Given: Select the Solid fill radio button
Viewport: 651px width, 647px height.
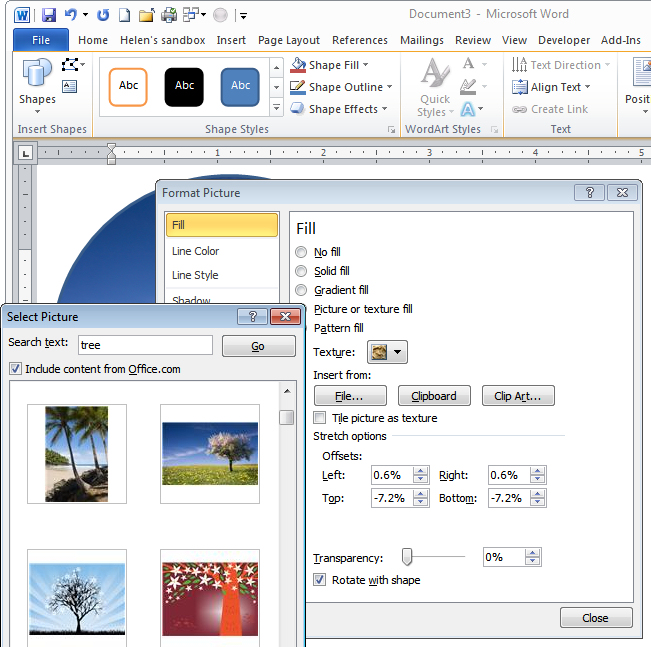Looking at the screenshot, I should (x=301, y=271).
